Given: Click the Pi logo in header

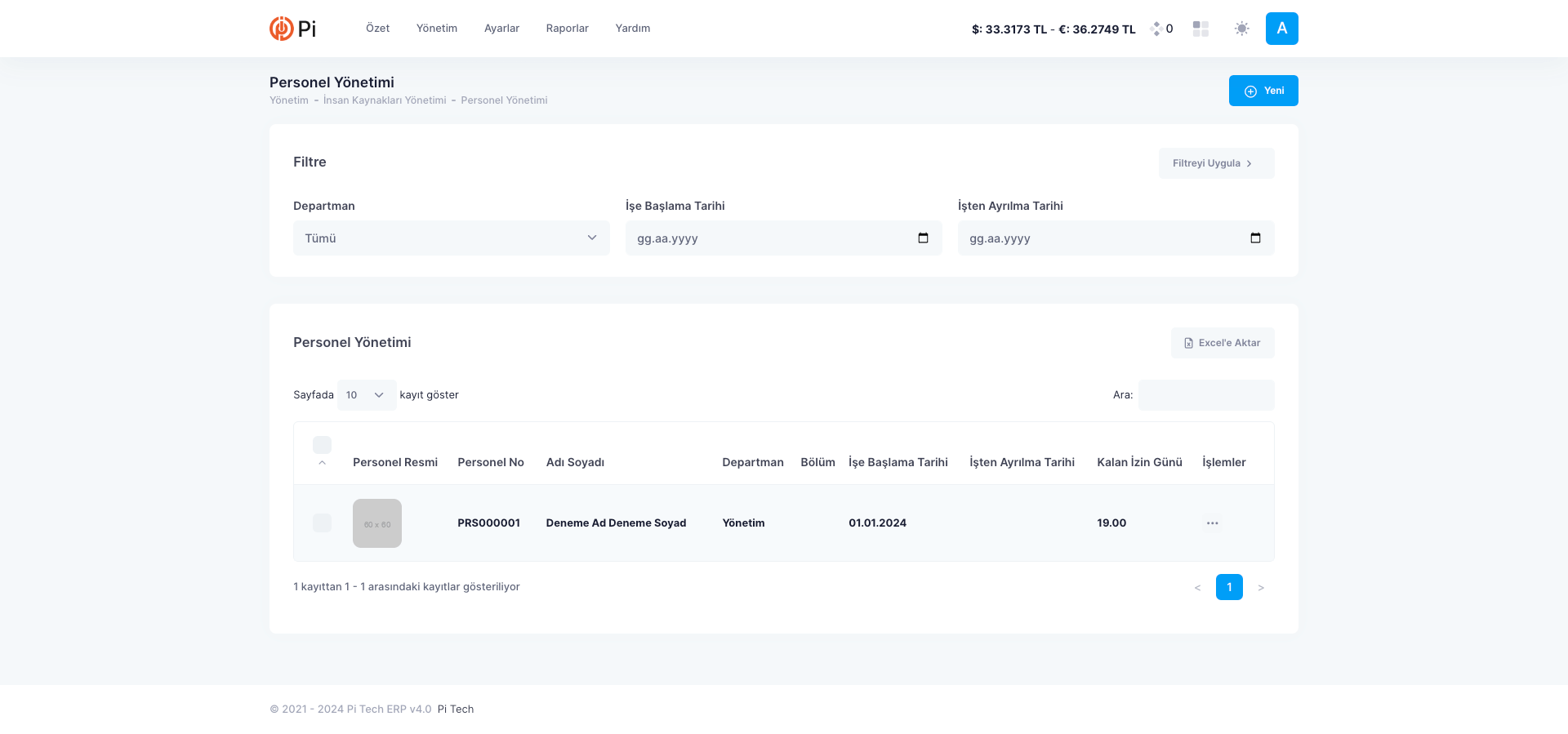Looking at the screenshot, I should coord(292,29).
